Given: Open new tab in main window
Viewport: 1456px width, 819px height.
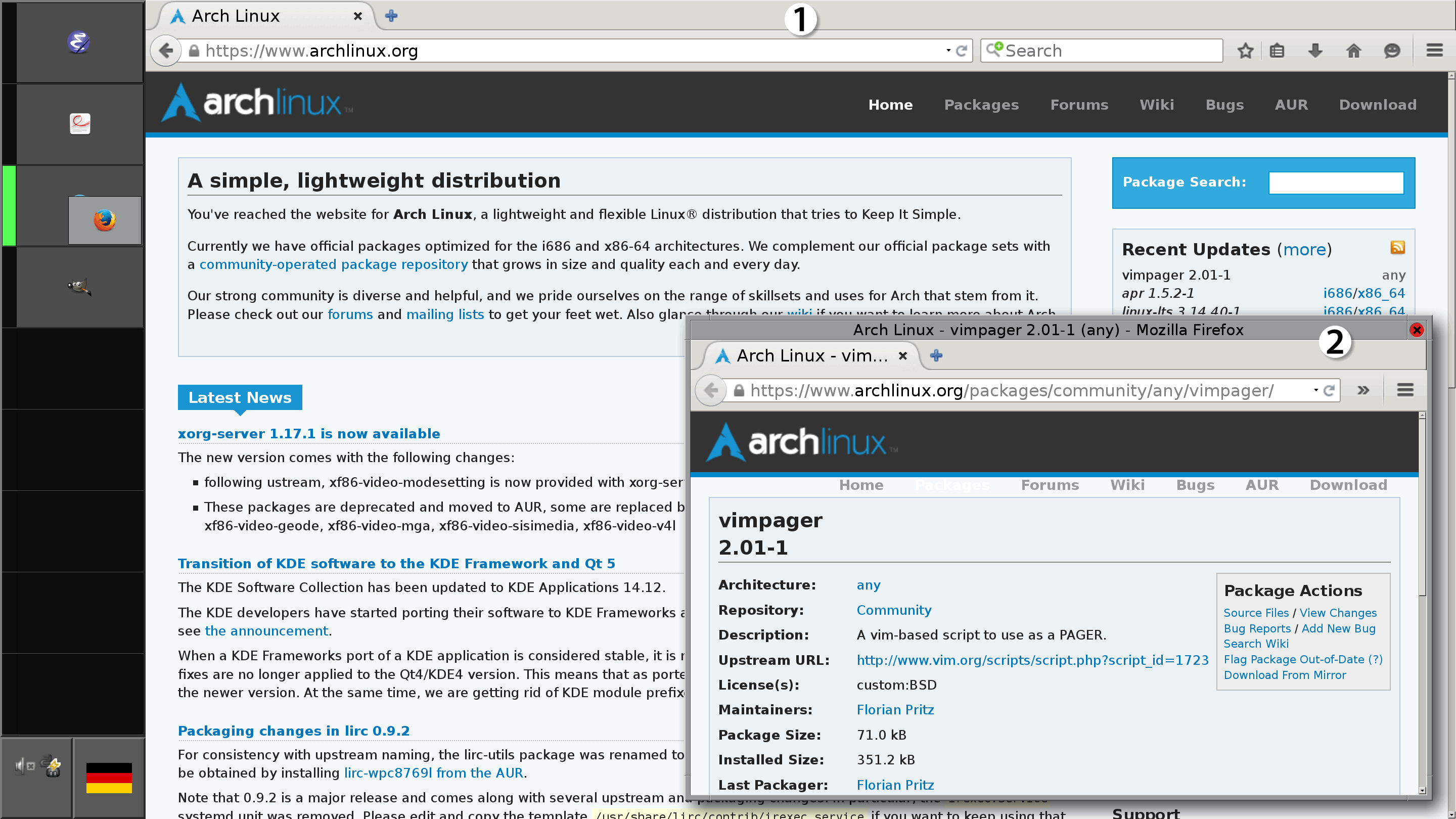Looking at the screenshot, I should click(x=391, y=16).
